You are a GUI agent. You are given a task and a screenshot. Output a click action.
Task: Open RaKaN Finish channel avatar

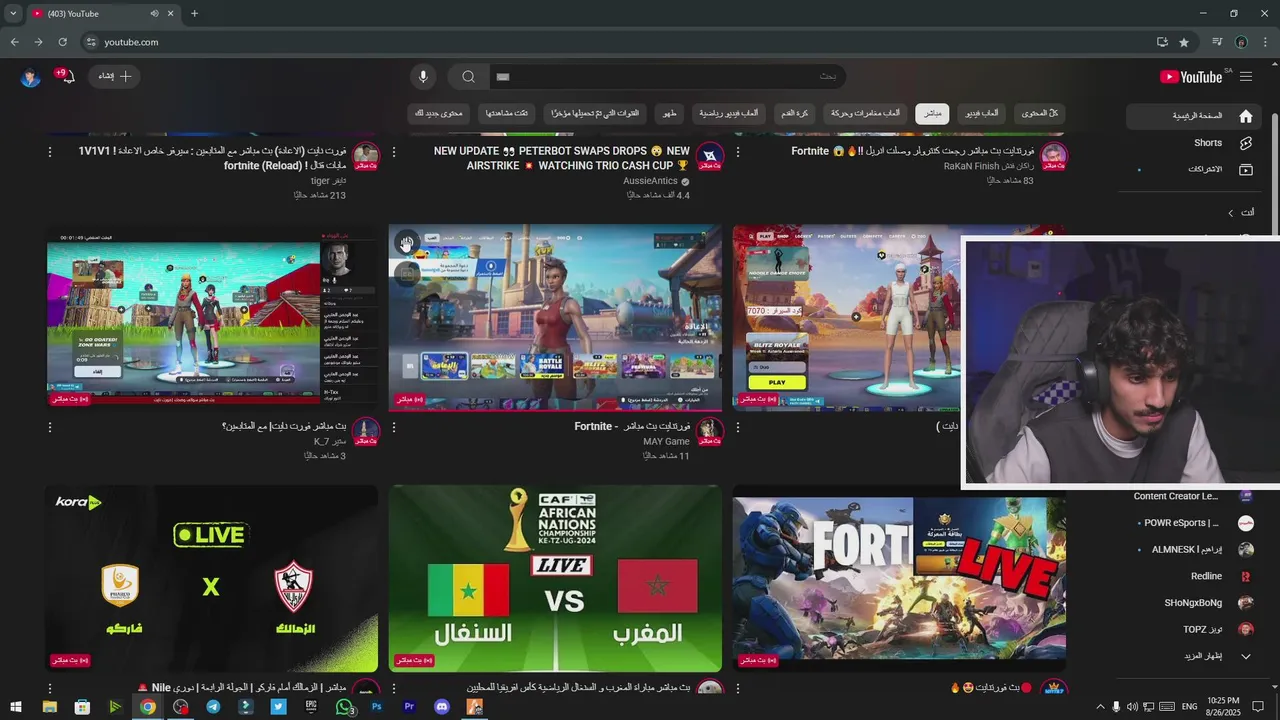[1053, 156]
